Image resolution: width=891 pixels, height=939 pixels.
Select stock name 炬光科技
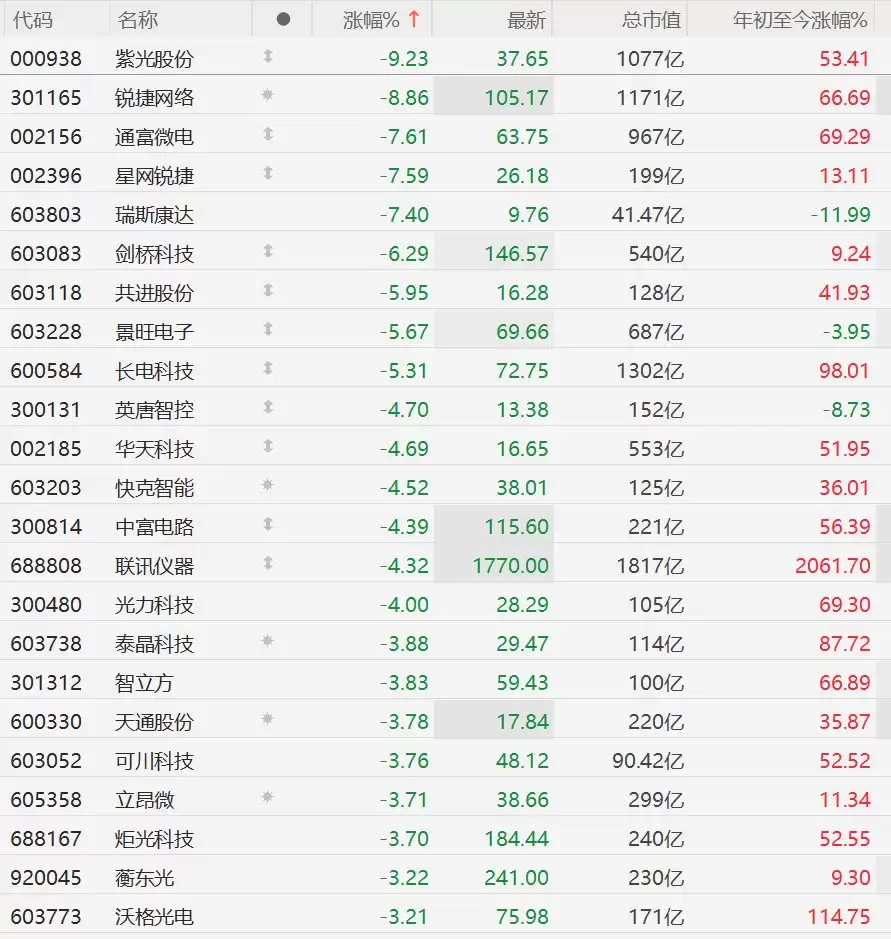[154, 839]
